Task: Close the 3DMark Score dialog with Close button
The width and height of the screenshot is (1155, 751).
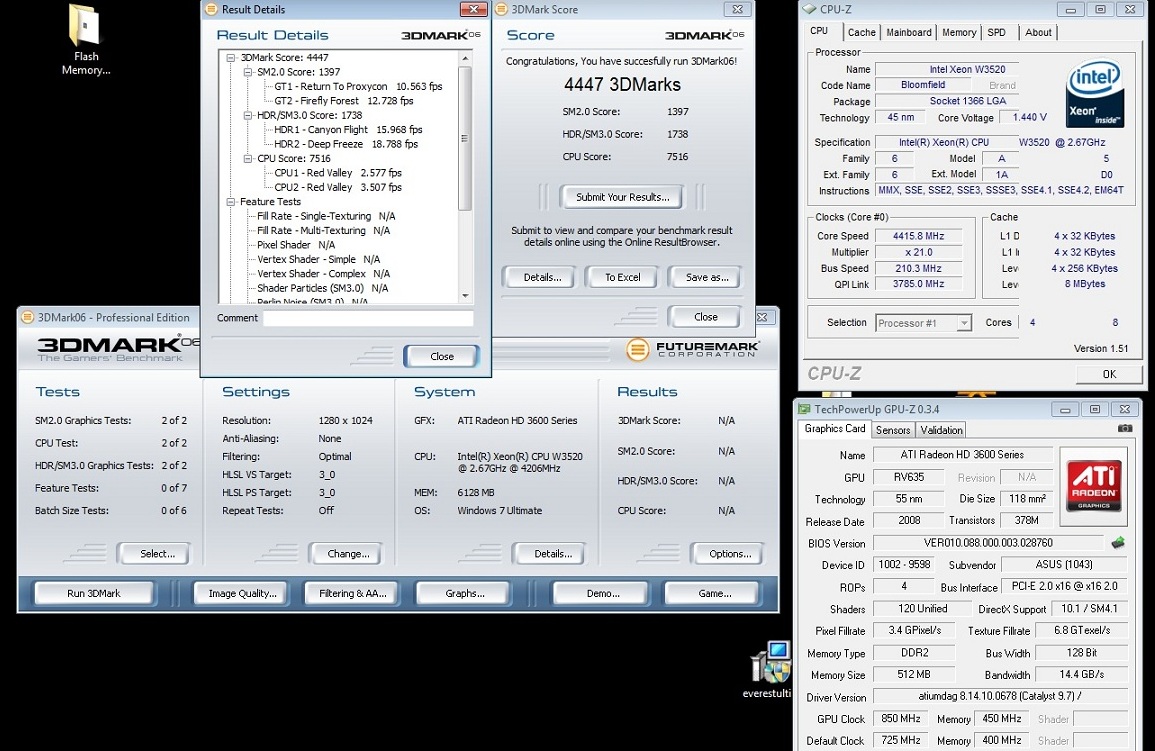Action: coord(705,317)
